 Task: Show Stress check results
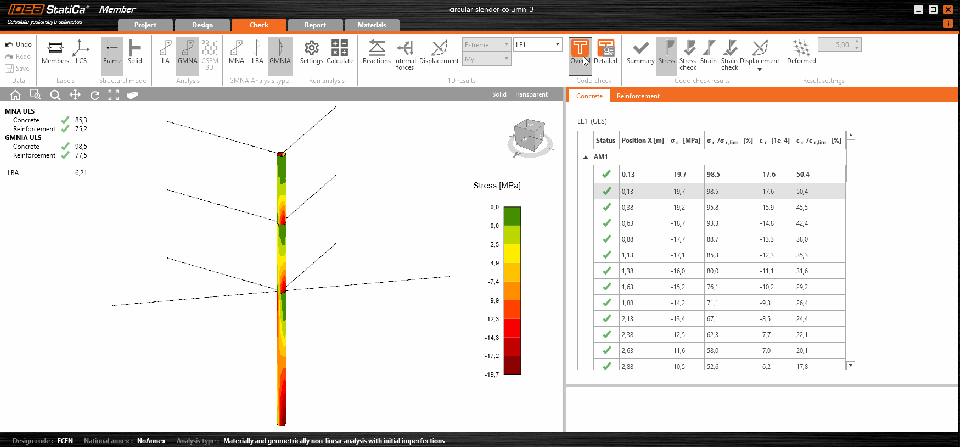[688, 54]
